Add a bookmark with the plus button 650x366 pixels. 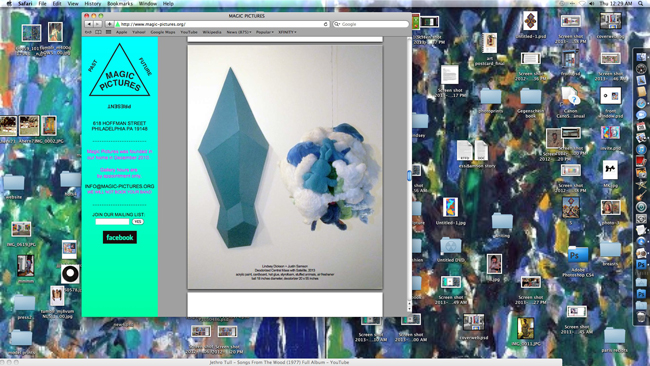[x=109, y=24]
